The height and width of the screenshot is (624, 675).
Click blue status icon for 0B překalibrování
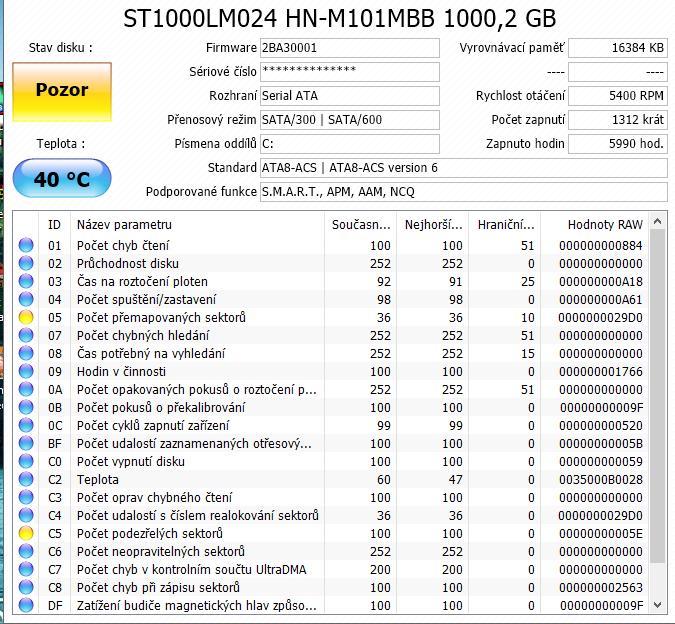pos(26,408)
